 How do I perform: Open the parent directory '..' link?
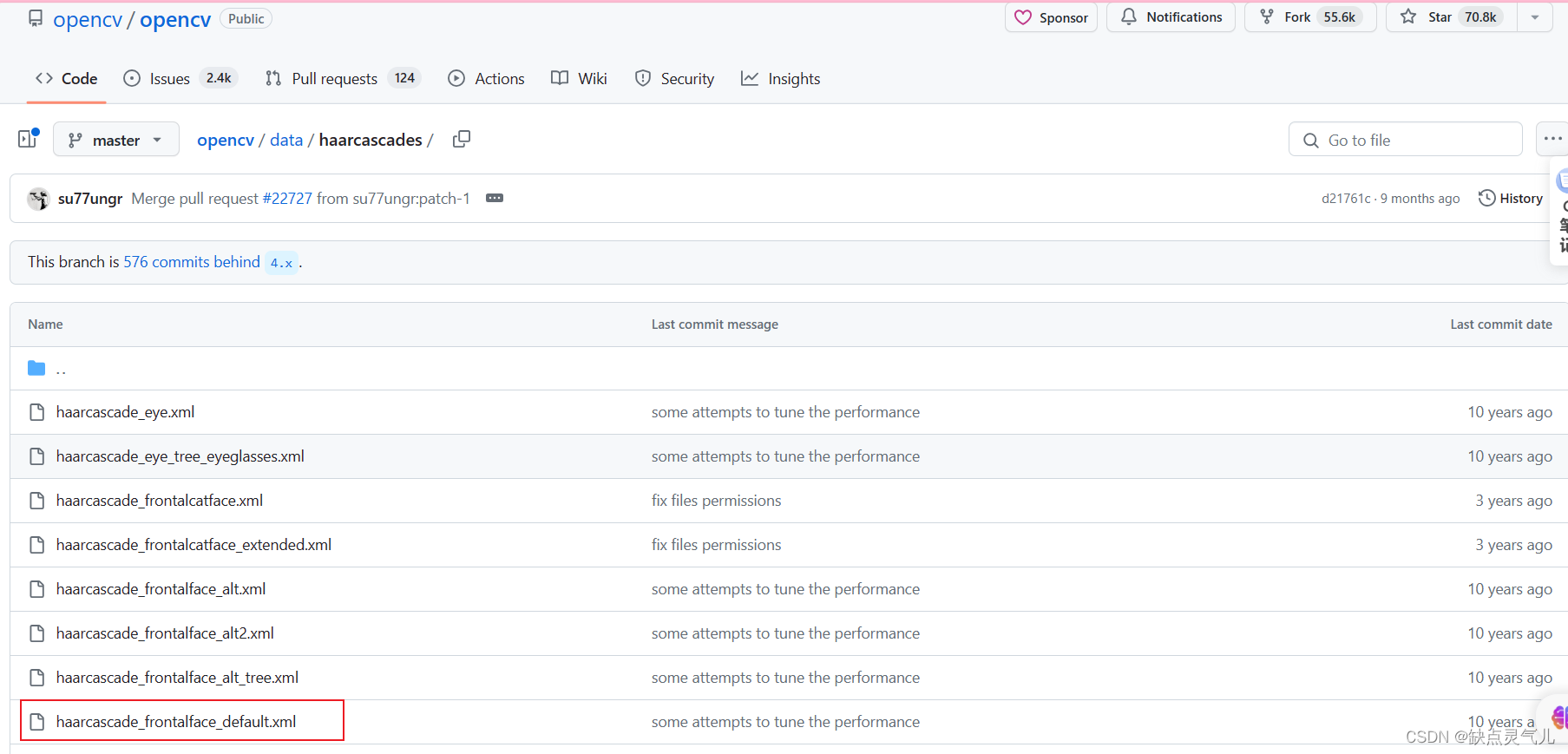pyautogui.click(x=61, y=370)
